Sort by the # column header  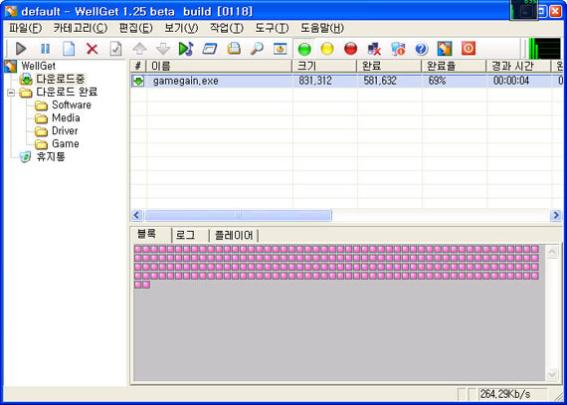coord(138,66)
